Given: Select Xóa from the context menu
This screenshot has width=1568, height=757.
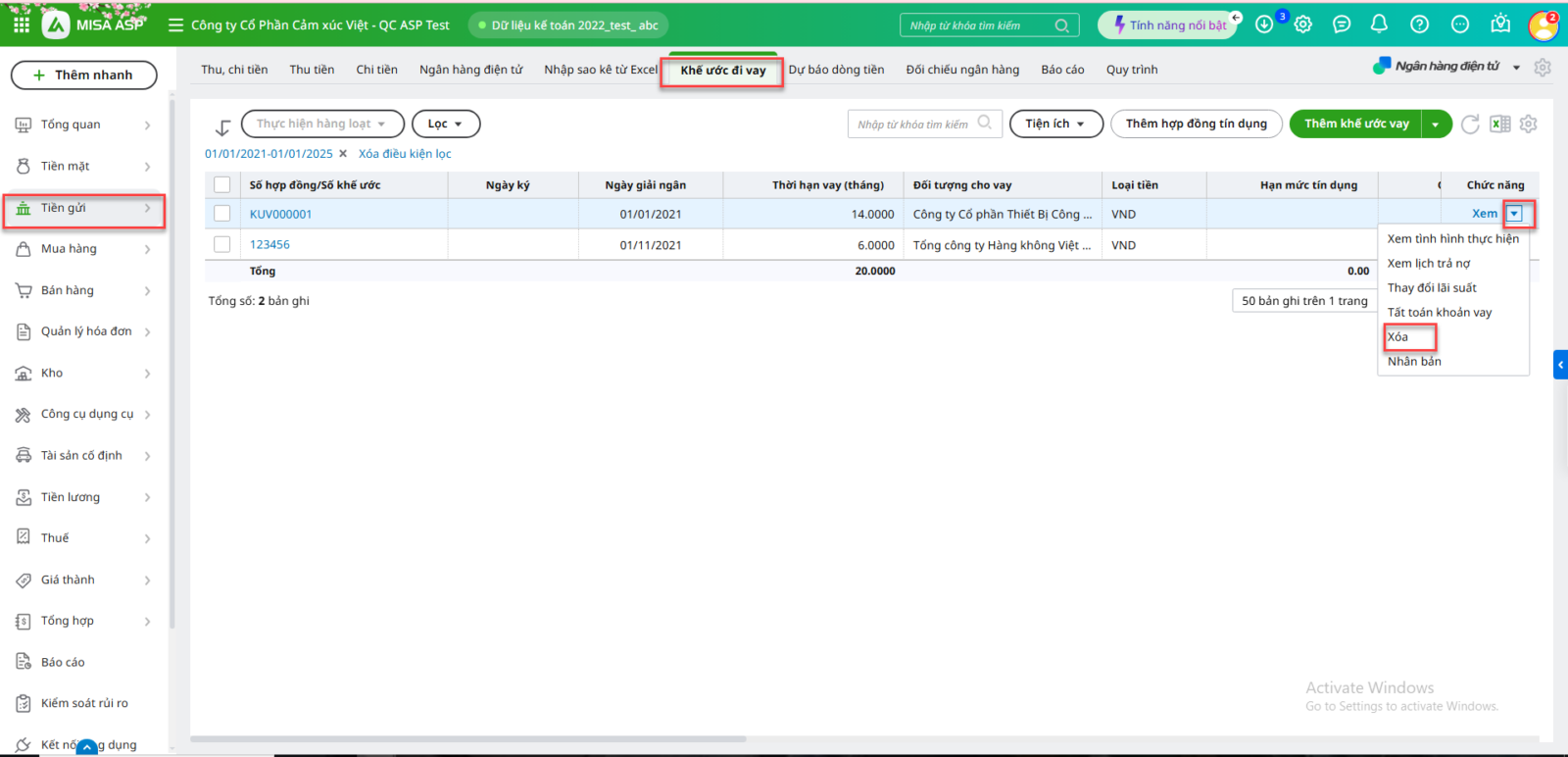Looking at the screenshot, I should click(x=1398, y=336).
